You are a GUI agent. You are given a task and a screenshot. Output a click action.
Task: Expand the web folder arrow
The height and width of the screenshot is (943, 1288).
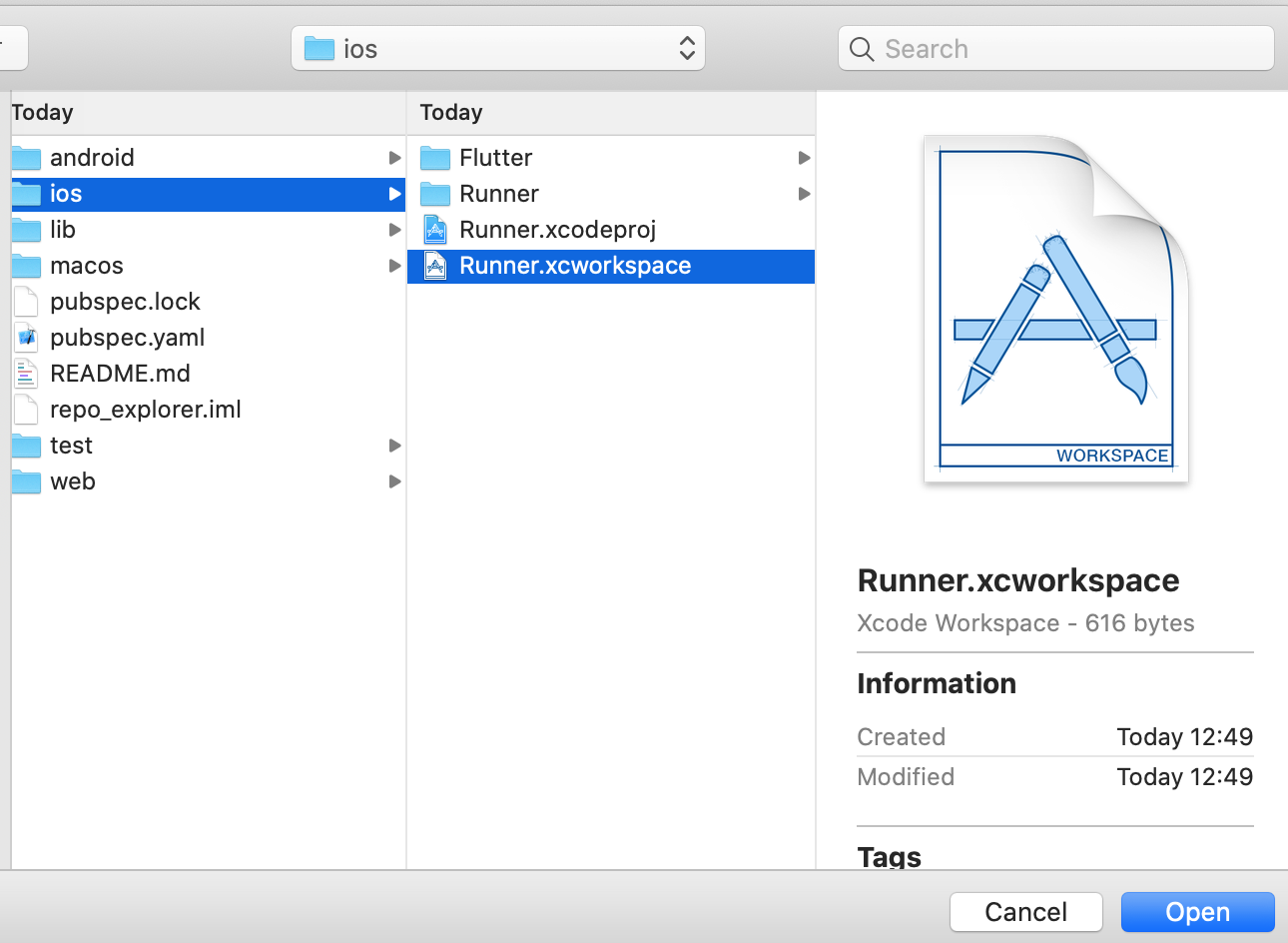point(395,481)
